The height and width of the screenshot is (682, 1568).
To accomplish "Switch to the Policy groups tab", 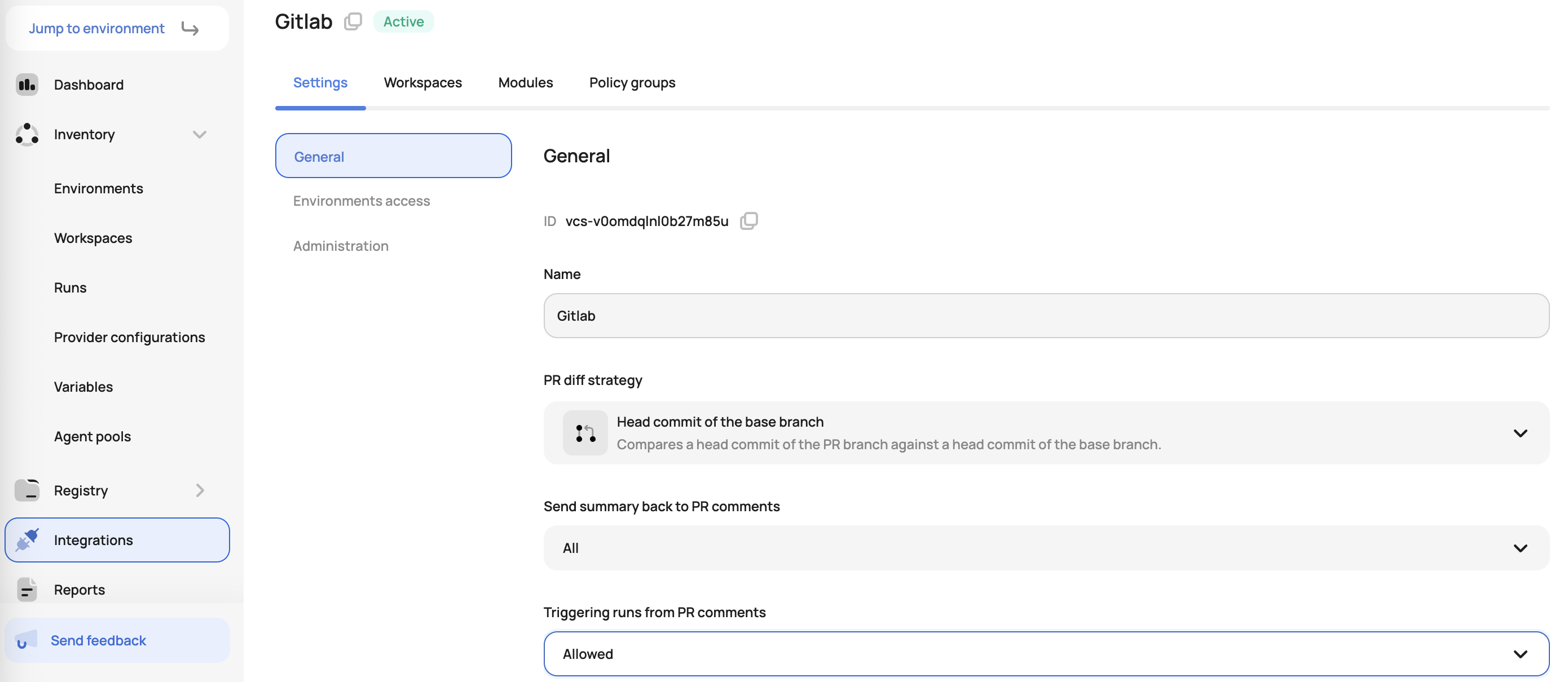I will (x=632, y=83).
